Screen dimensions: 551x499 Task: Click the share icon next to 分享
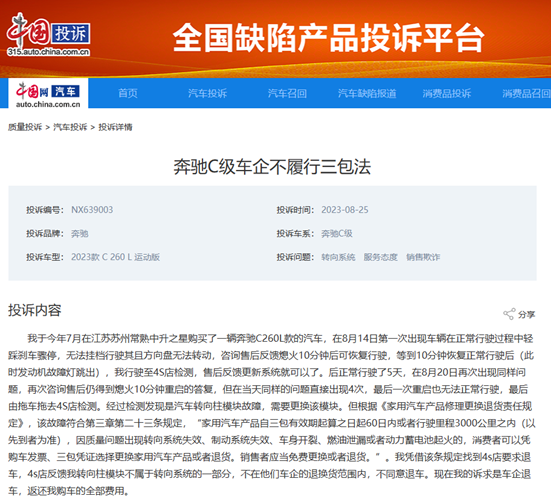[x=509, y=314]
